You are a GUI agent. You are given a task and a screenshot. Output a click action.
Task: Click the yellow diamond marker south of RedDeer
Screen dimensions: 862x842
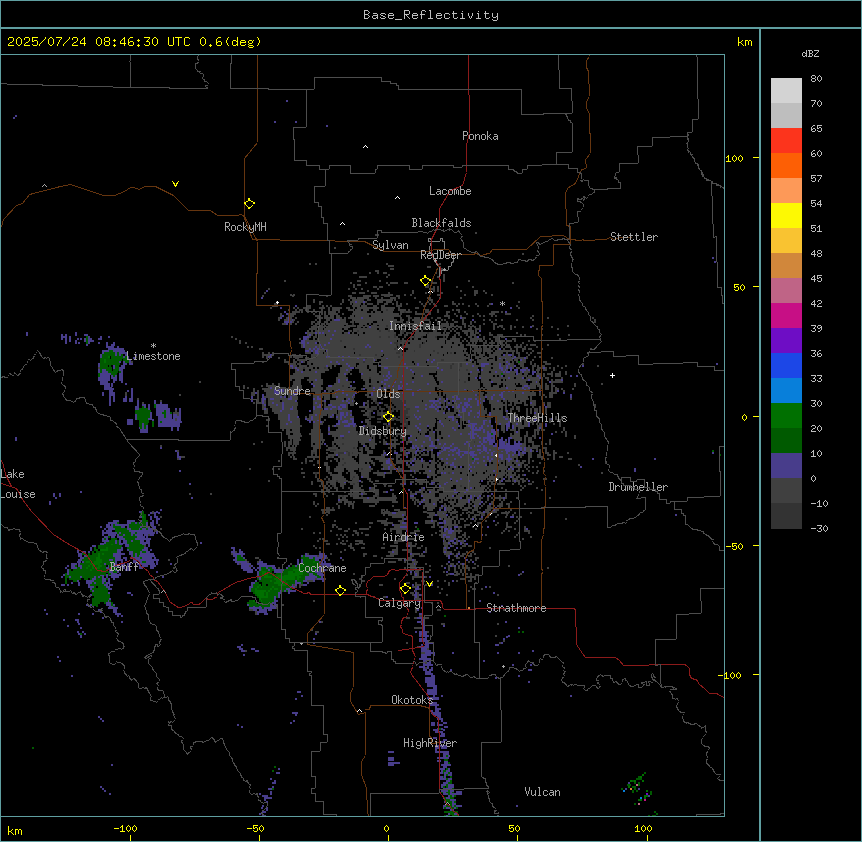click(426, 281)
